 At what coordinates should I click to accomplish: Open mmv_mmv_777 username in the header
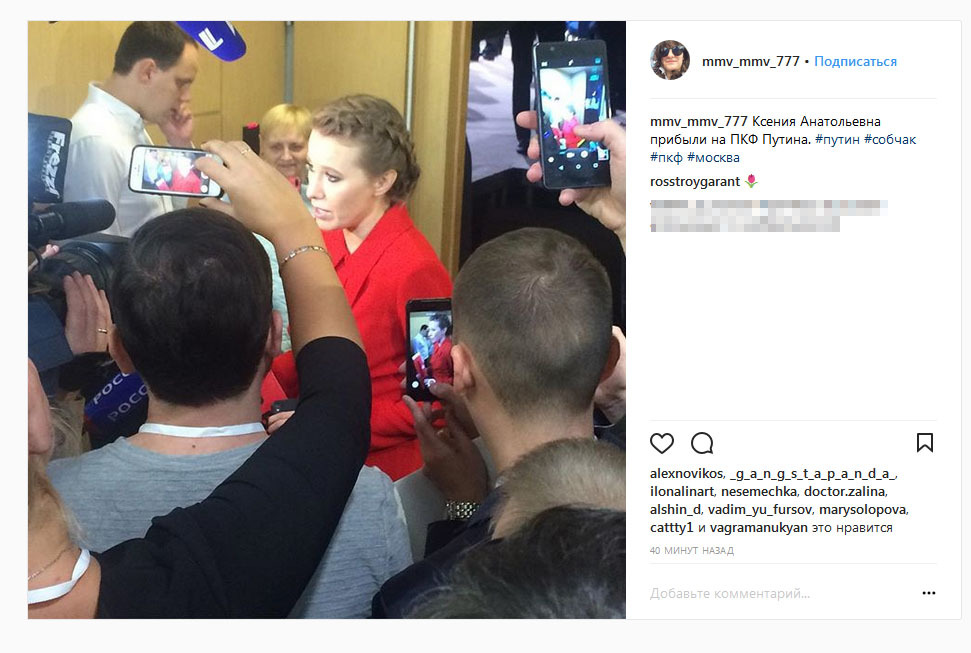(x=751, y=61)
